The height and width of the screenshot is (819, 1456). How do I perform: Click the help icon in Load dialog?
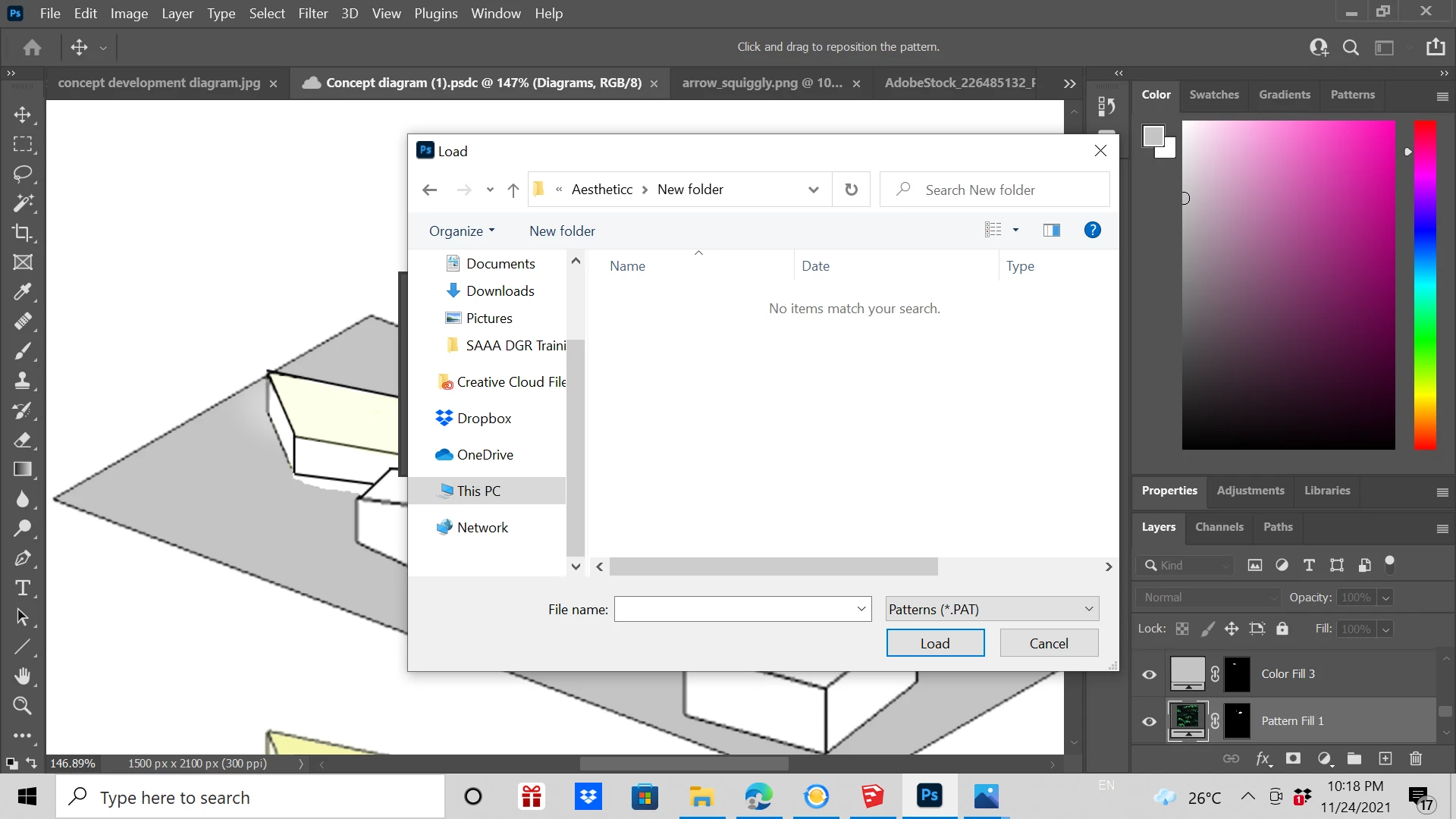(x=1092, y=230)
